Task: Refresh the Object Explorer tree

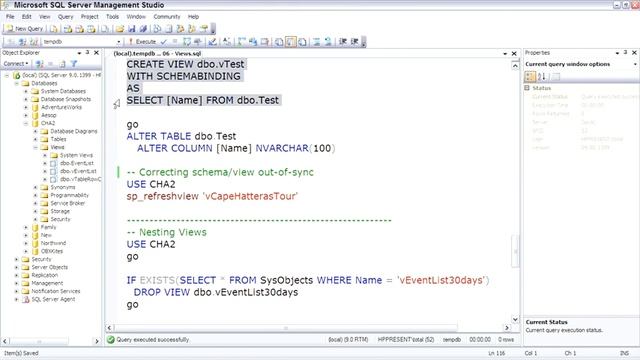Action: point(62,64)
